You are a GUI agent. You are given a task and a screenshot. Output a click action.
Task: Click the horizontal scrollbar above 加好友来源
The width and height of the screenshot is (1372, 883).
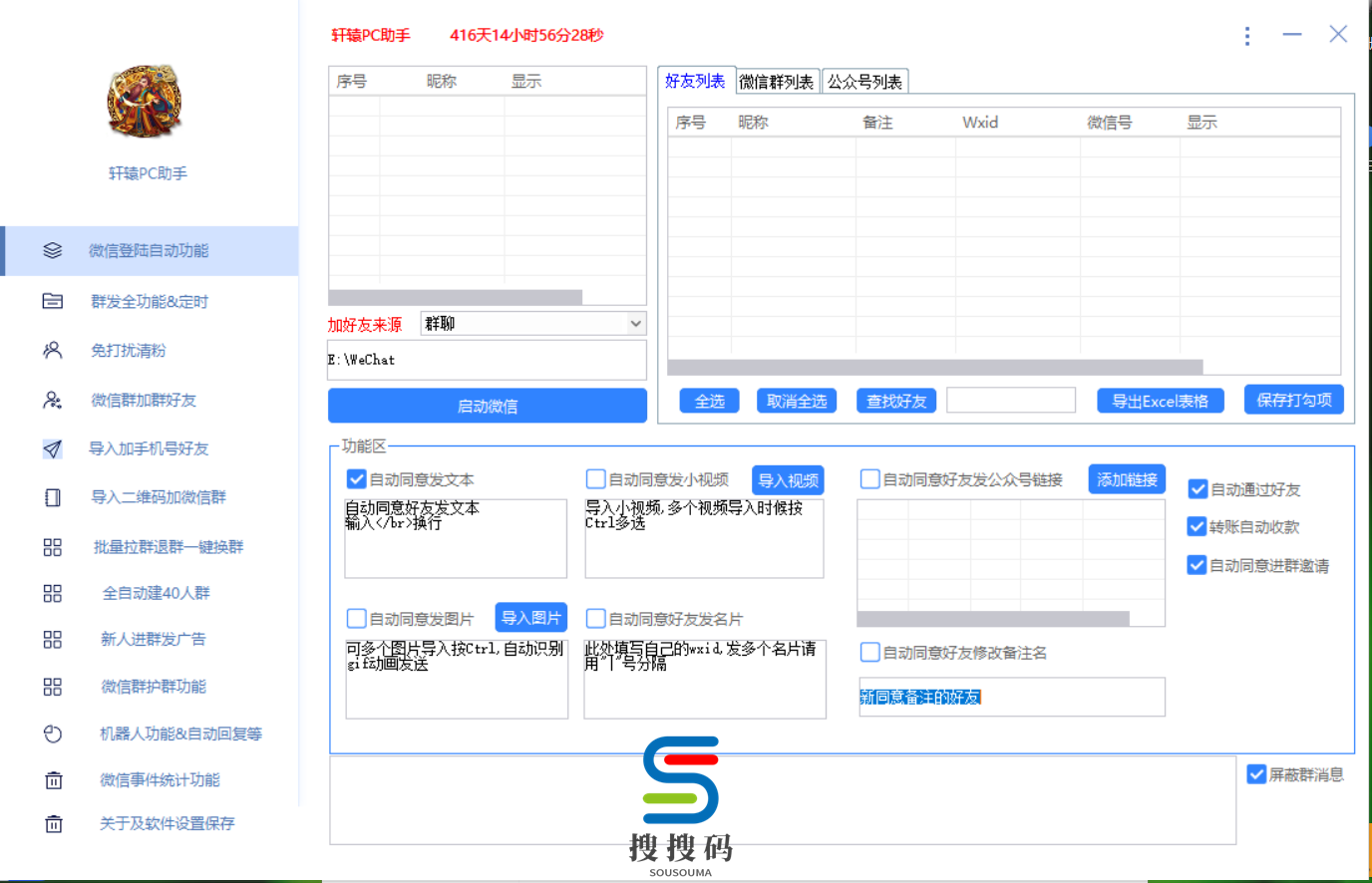point(456,297)
